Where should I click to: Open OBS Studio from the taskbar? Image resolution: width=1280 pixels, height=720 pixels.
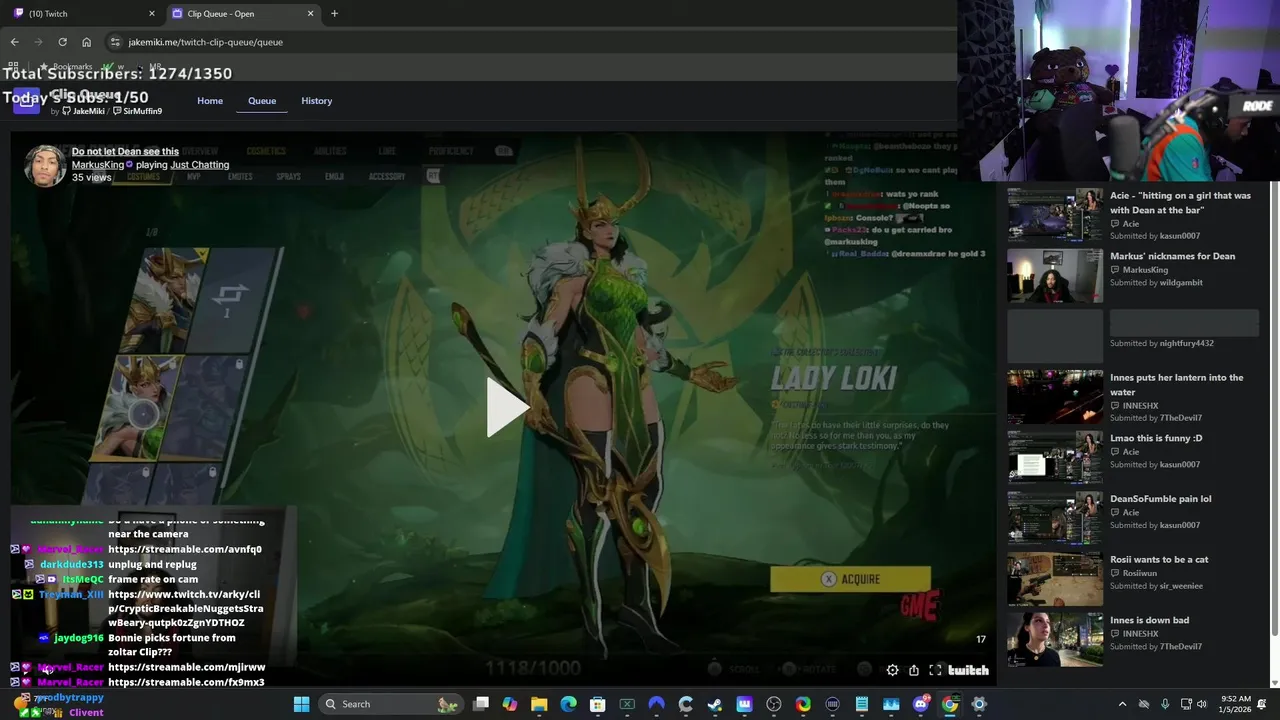click(774, 704)
